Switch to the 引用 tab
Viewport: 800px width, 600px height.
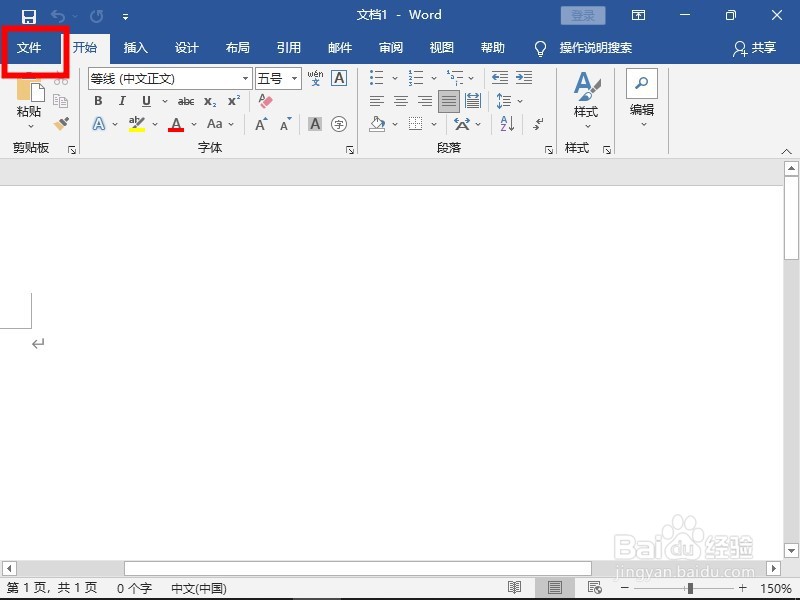tap(289, 47)
